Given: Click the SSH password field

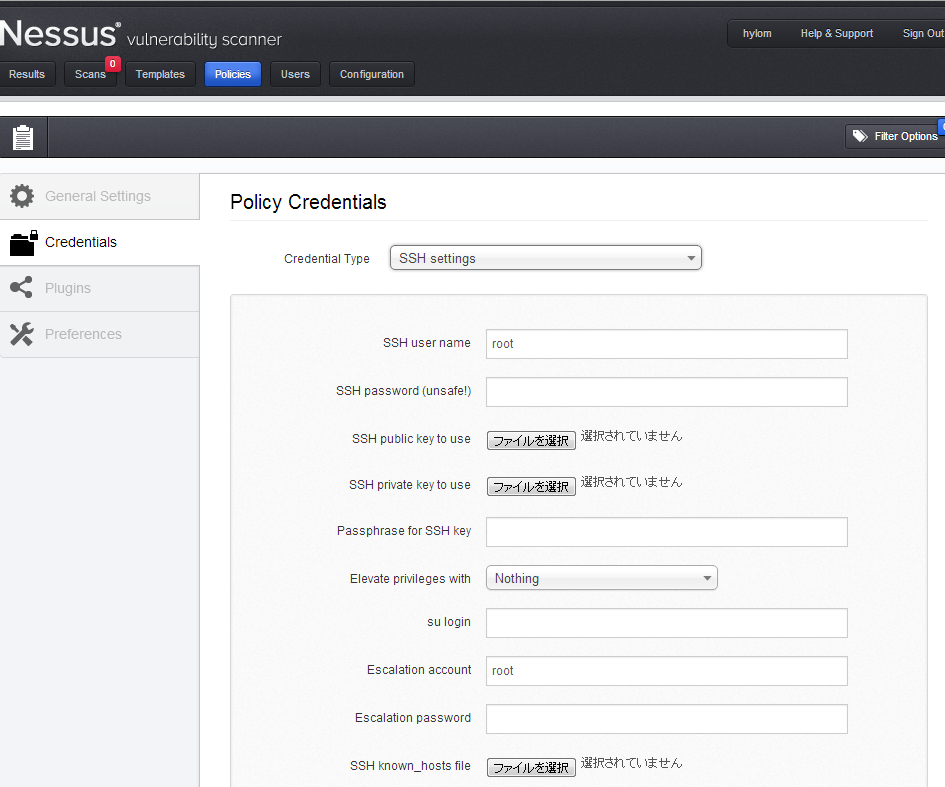Looking at the screenshot, I should tap(667, 392).
